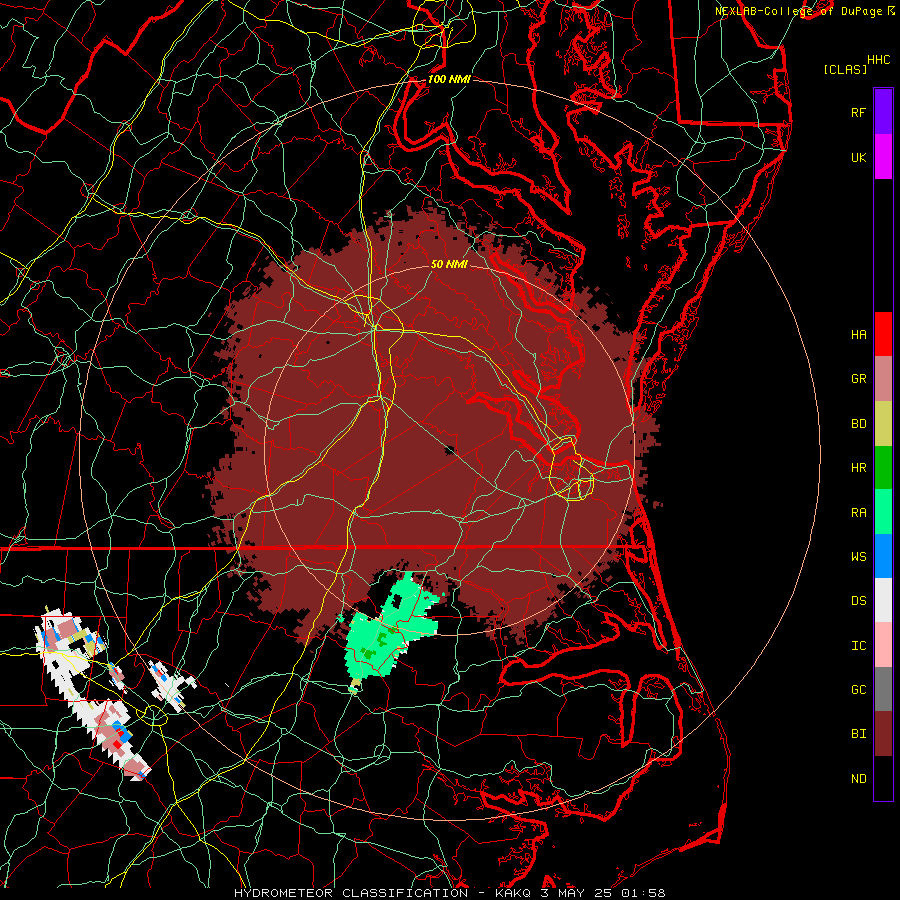The width and height of the screenshot is (900, 900).
Task: Click the blue WS legend swatch
Action: (883, 556)
